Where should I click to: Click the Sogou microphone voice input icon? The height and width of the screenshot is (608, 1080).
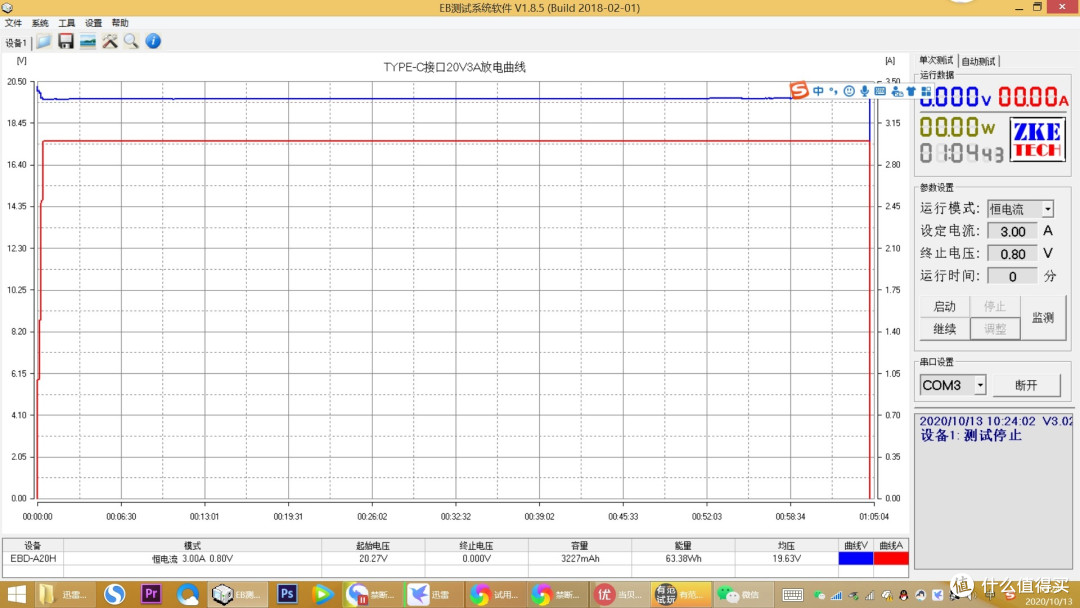(x=864, y=91)
